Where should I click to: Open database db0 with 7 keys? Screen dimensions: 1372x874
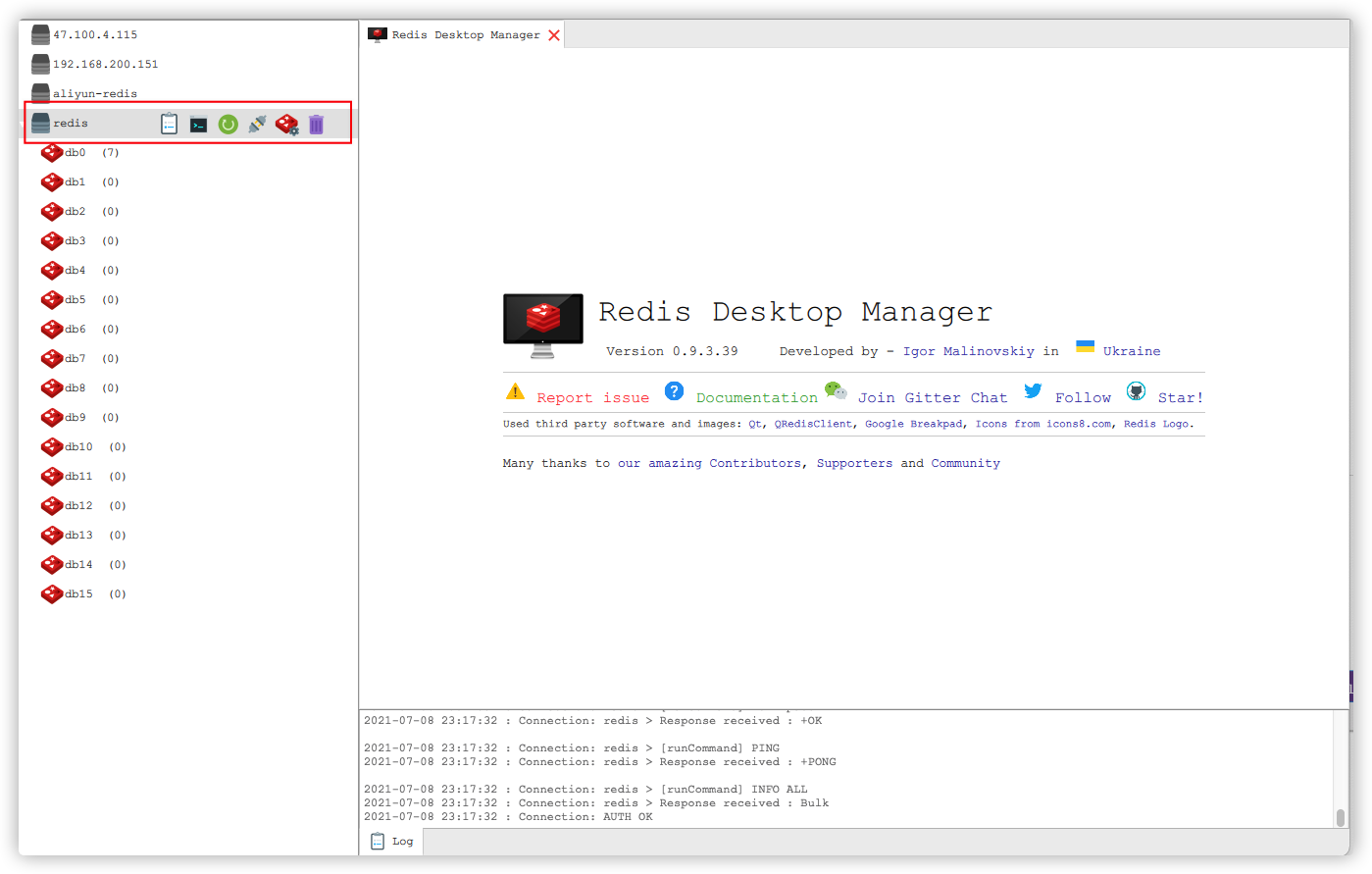[x=79, y=153]
